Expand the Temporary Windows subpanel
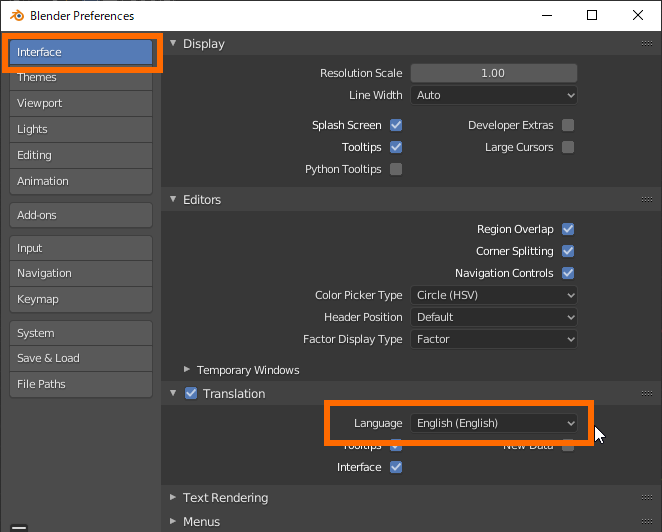 (187, 369)
